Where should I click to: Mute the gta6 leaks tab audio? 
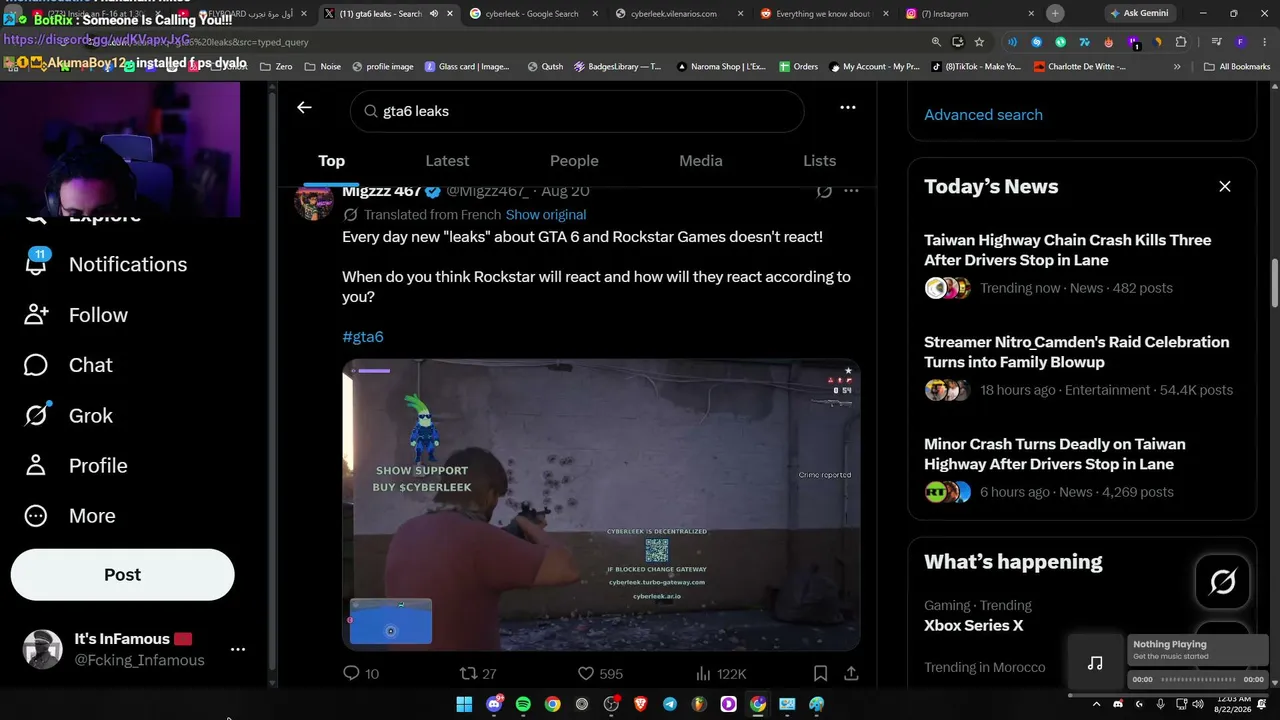pos(434,14)
